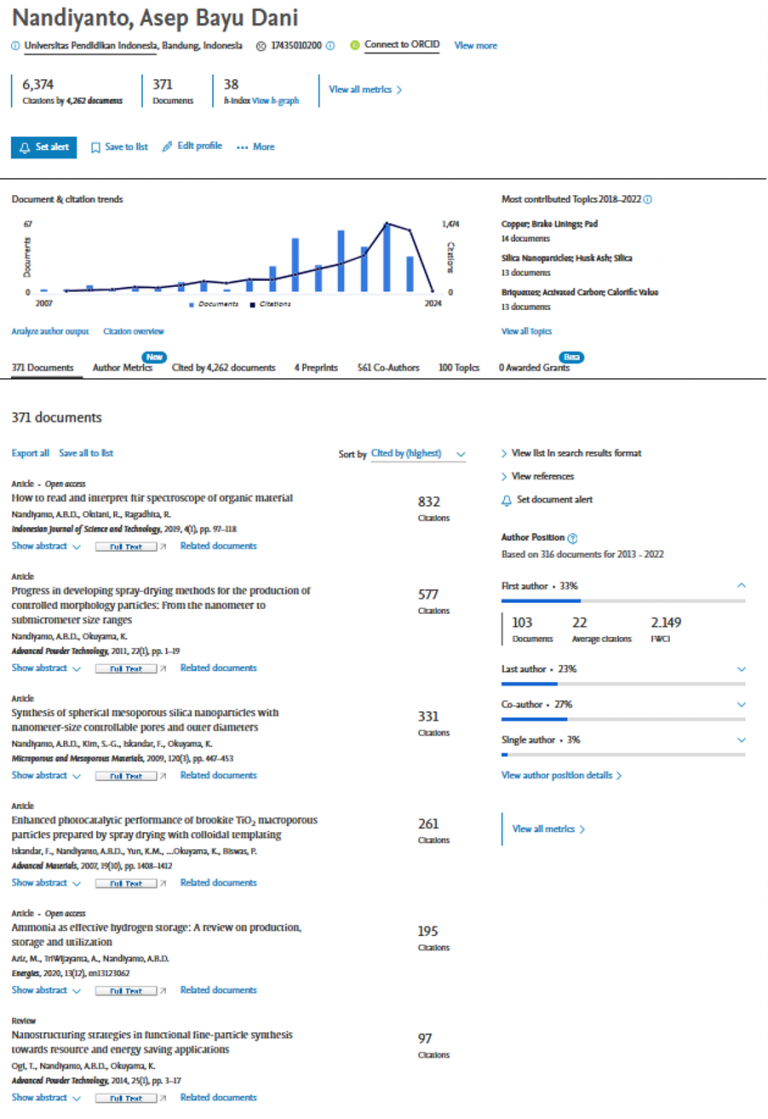Screen dimensions: 768x1119
Task: Open Analyze author output link
Action: [x=50, y=332]
